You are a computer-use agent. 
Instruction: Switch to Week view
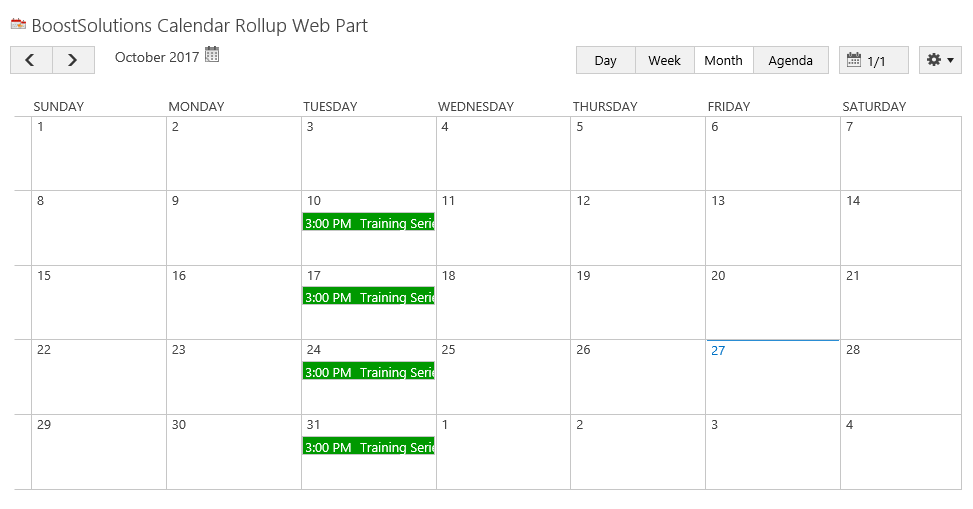665,60
